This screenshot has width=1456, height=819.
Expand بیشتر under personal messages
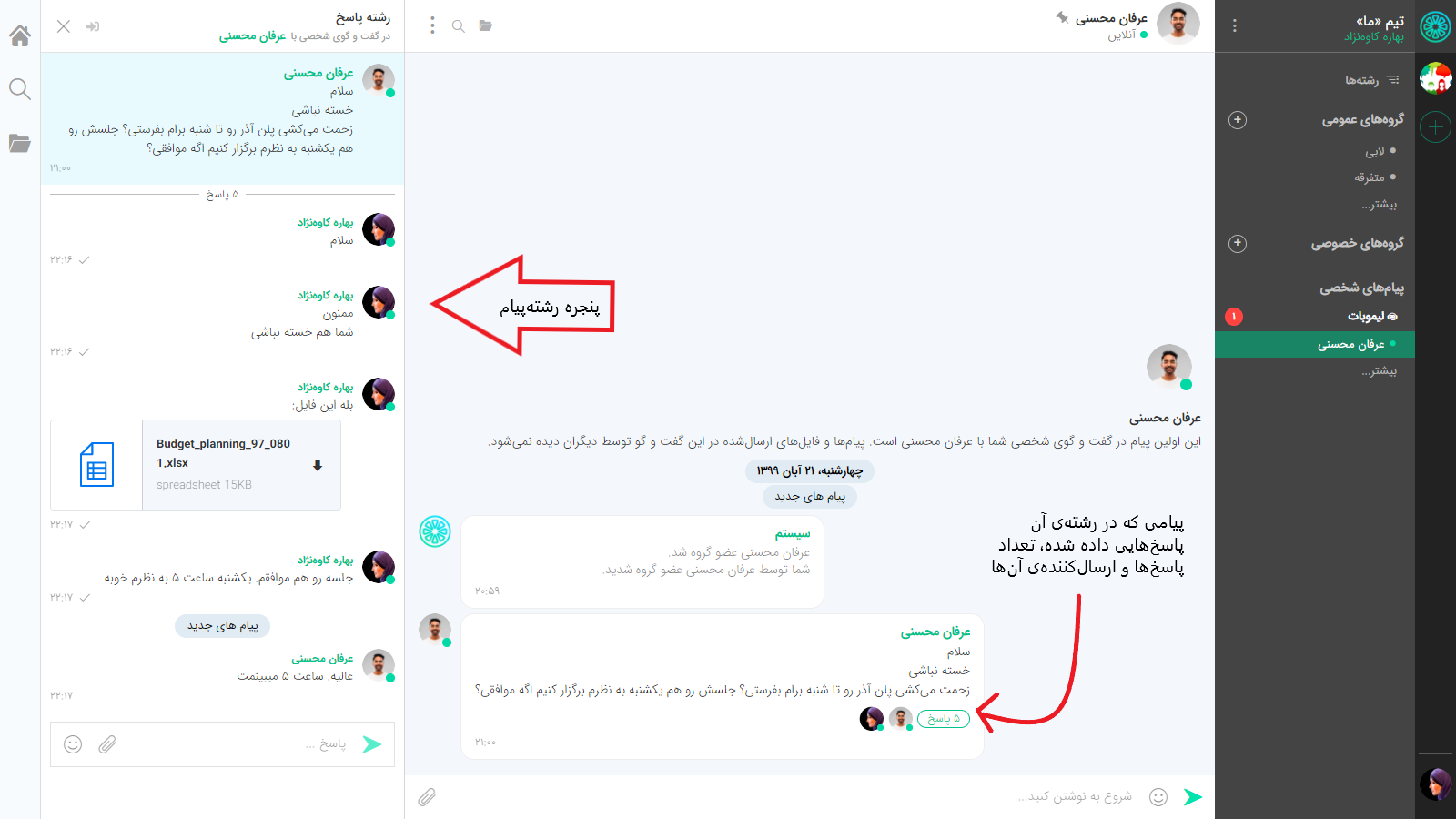[1379, 371]
